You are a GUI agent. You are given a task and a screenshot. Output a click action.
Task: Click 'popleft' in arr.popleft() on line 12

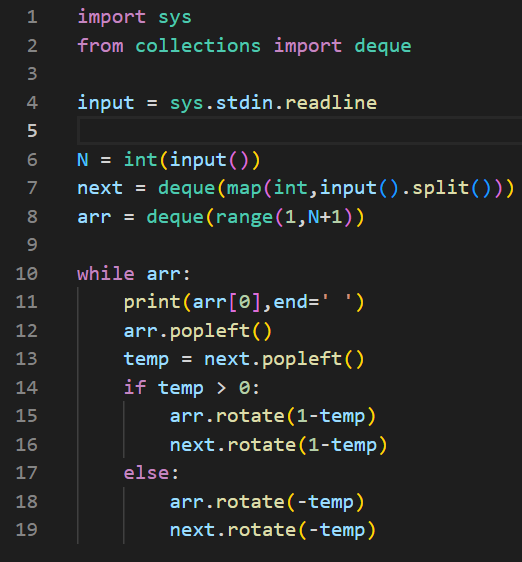pyautogui.click(x=210, y=331)
